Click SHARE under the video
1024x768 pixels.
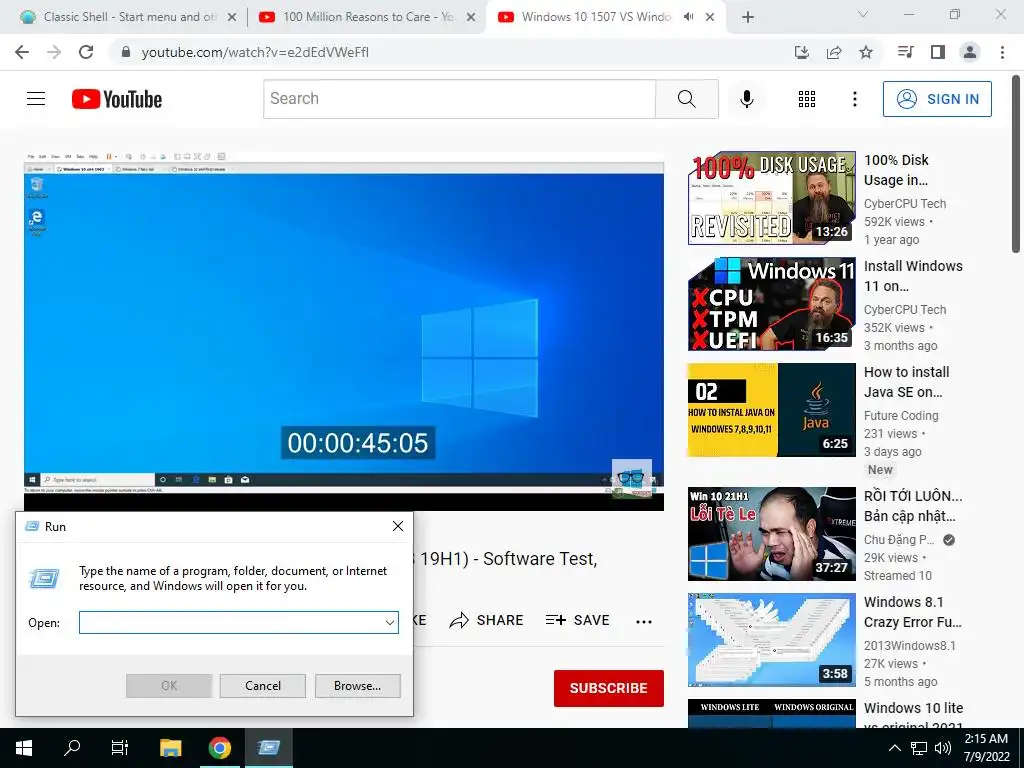[x=487, y=620]
